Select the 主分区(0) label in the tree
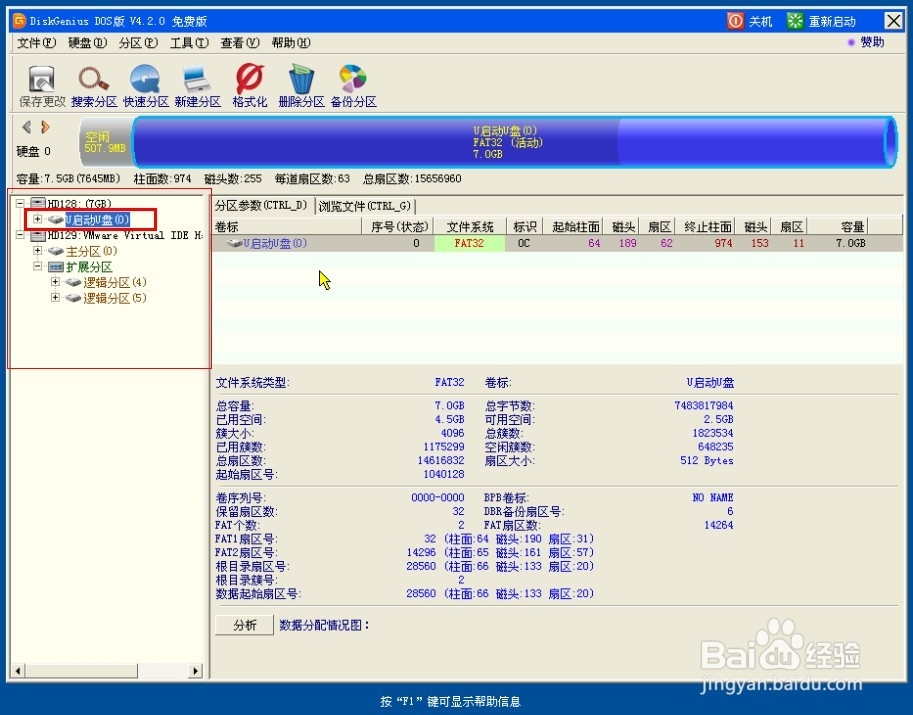The image size is (913, 715). tap(91, 251)
